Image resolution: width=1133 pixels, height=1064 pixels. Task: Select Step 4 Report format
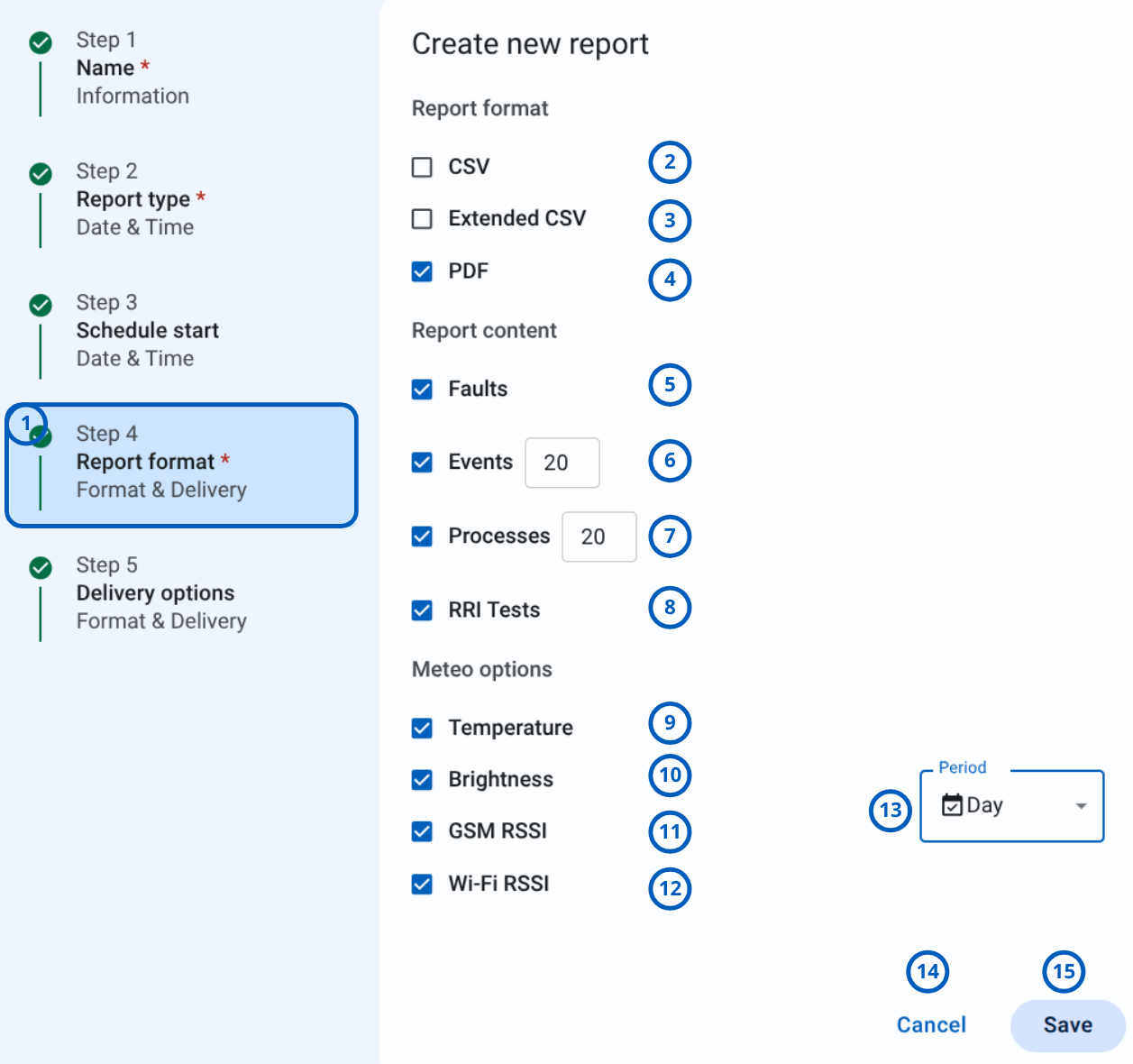tap(181, 465)
